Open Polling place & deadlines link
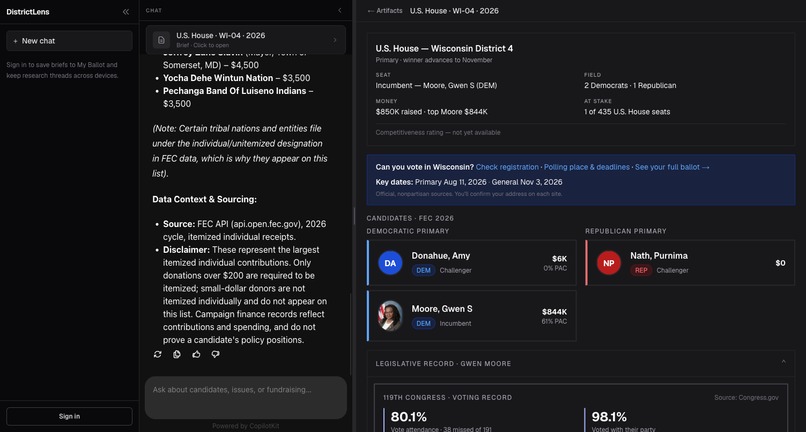Viewport: 806px width, 432px height. coord(587,167)
